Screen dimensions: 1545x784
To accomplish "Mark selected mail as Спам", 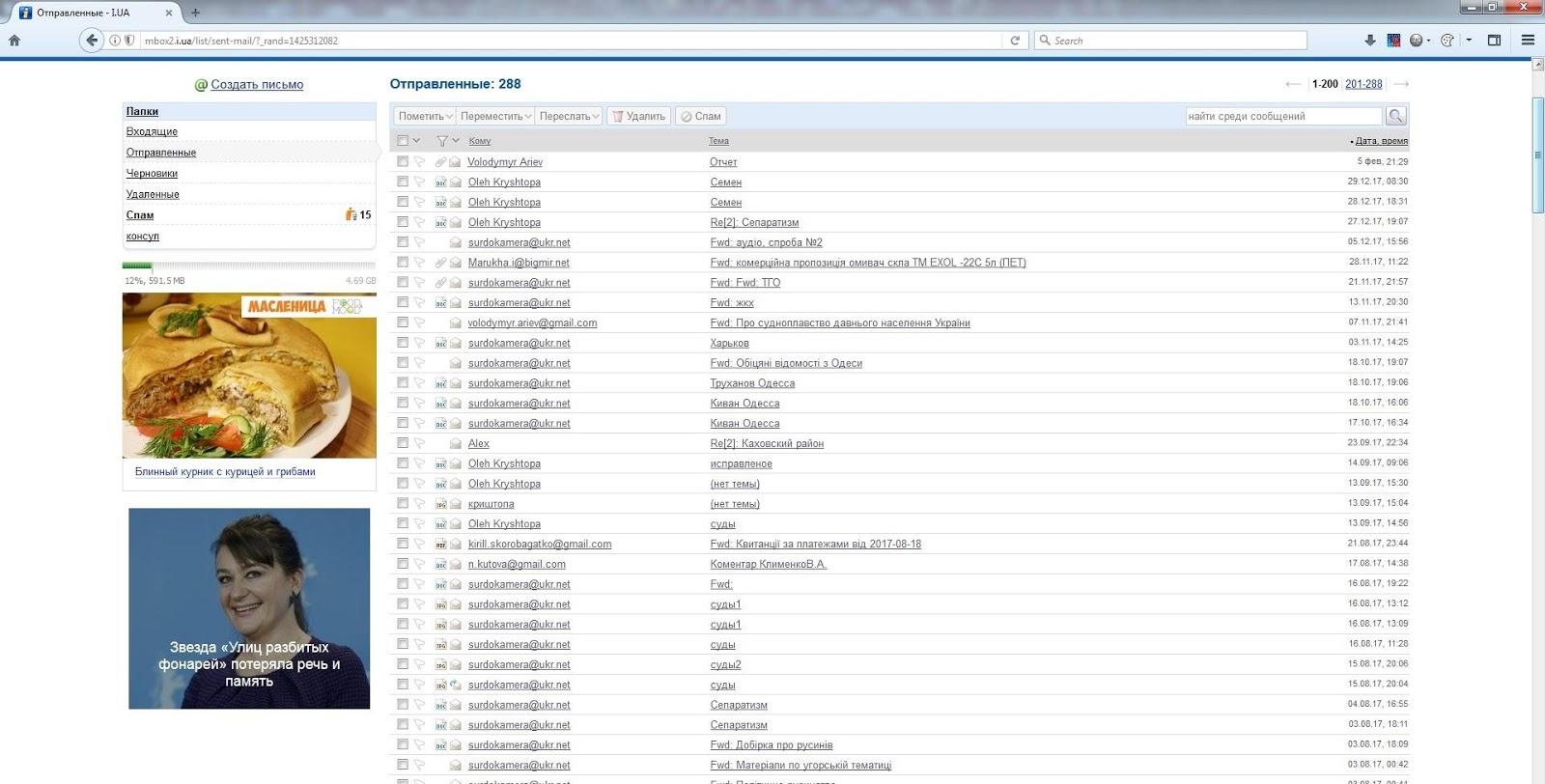I will tap(700, 116).
